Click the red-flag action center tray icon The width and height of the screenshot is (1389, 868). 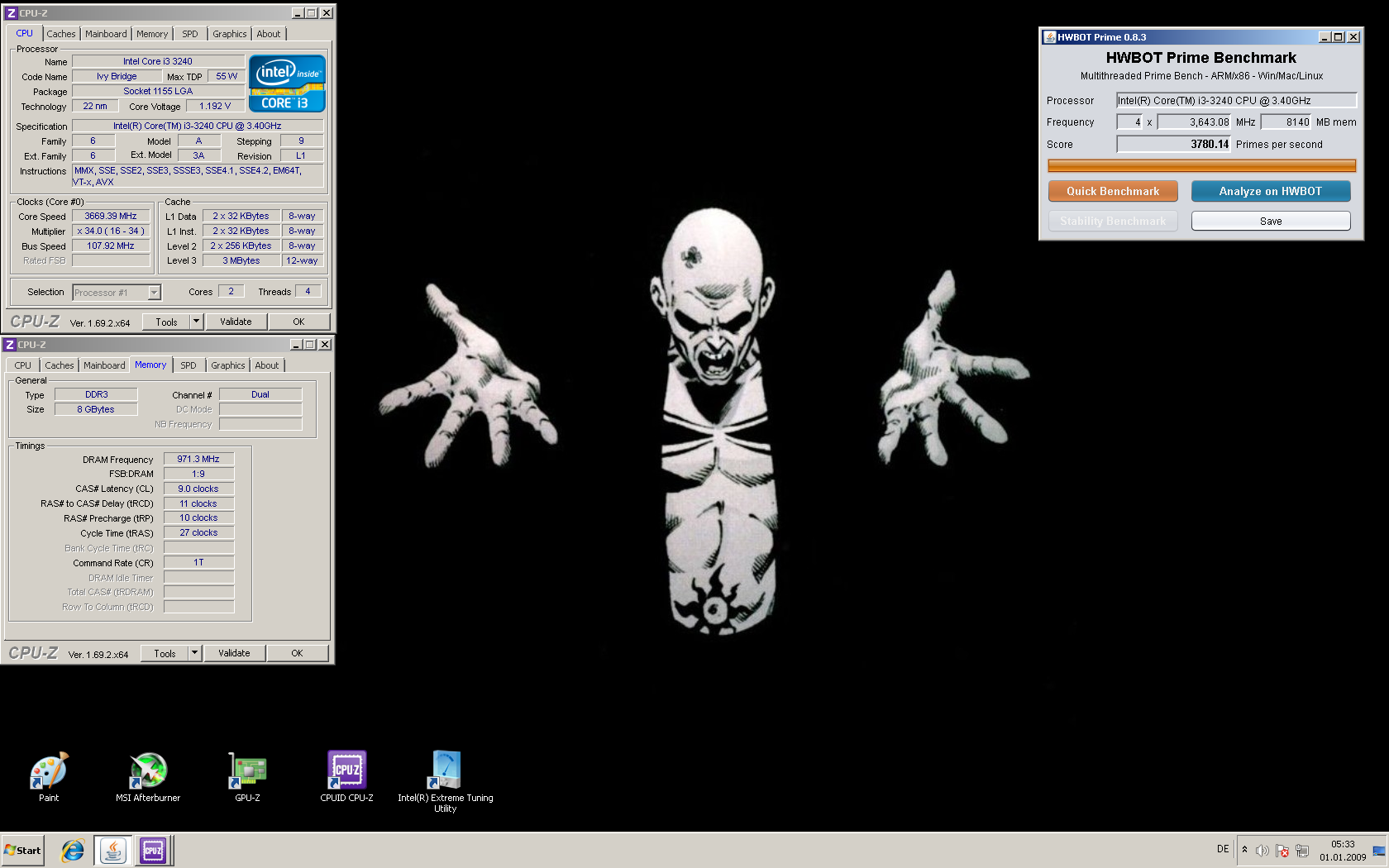tap(1282, 851)
